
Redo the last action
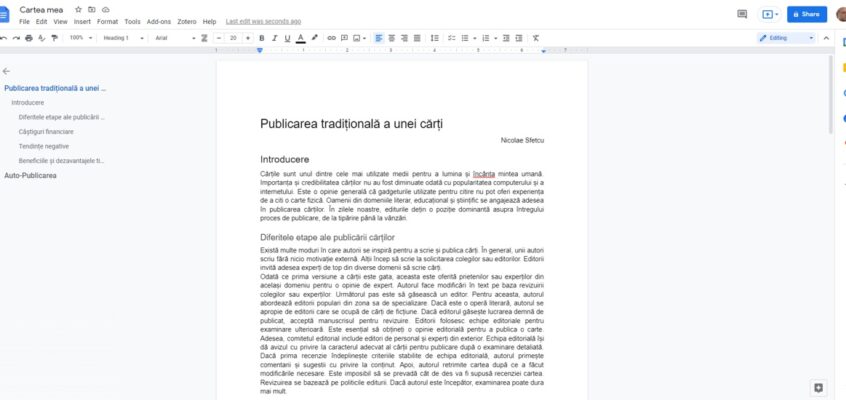[x=16, y=38]
